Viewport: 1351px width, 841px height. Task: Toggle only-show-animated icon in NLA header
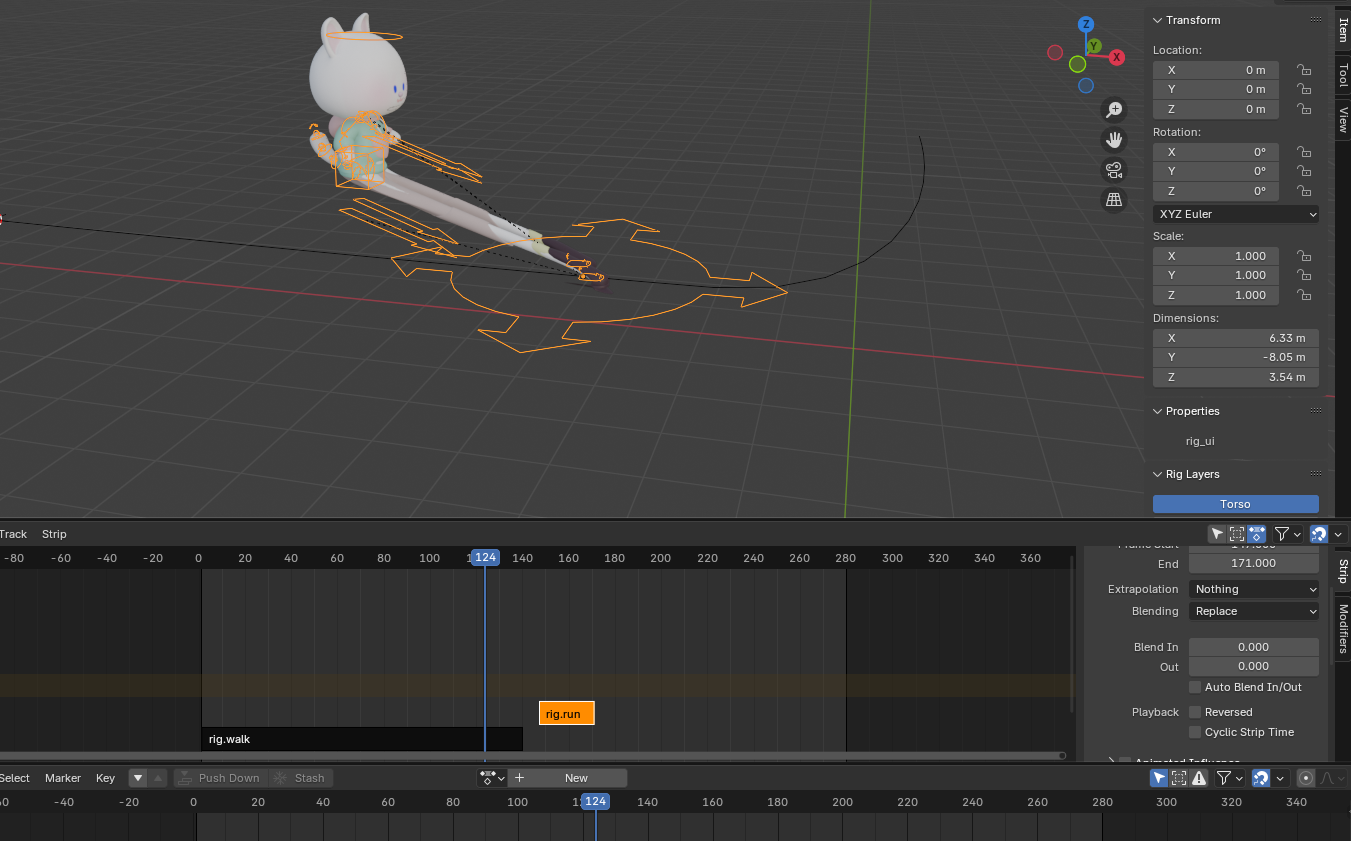coord(1257,534)
